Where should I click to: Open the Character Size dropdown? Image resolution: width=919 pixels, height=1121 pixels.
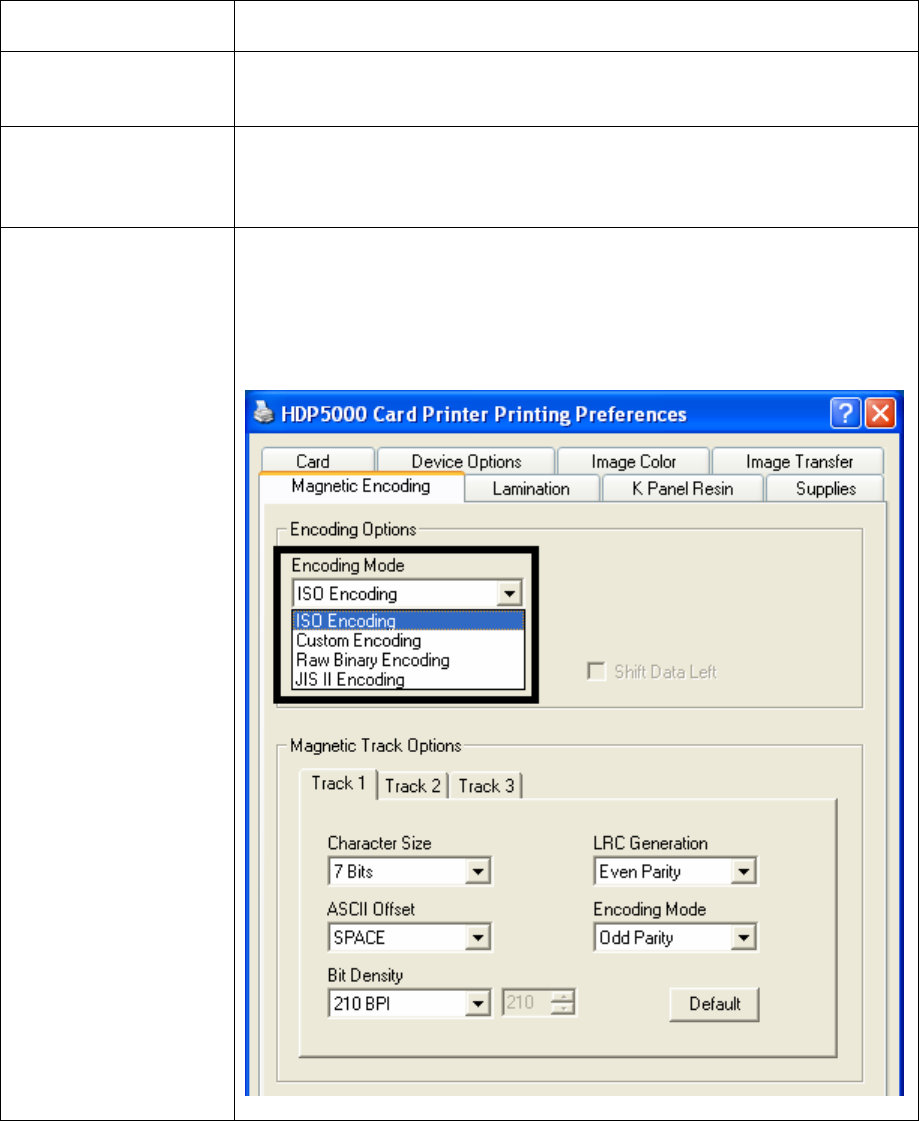(x=410, y=871)
